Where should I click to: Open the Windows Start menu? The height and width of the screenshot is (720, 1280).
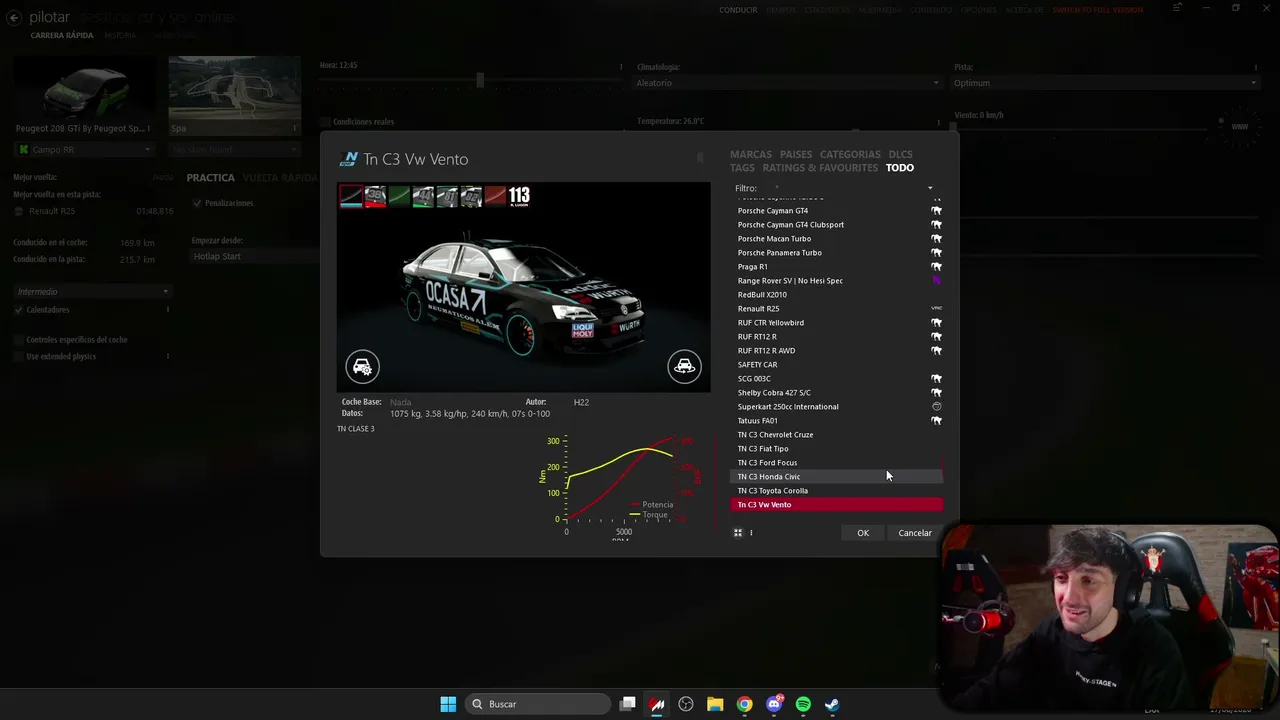(448, 704)
